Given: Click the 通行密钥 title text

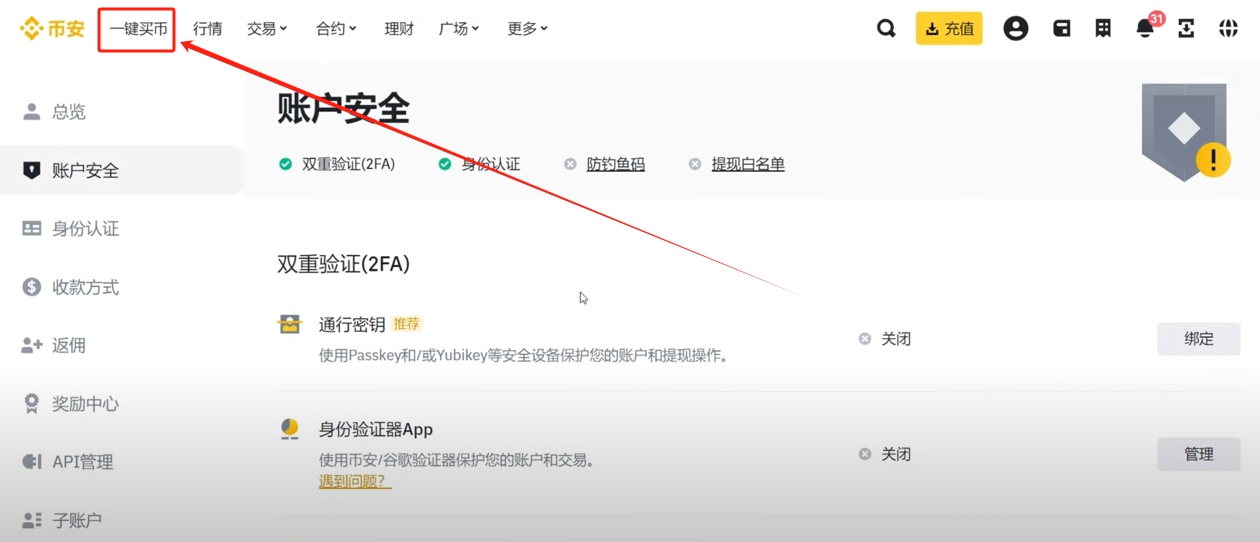Looking at the screenshot, I should [352, 324].
